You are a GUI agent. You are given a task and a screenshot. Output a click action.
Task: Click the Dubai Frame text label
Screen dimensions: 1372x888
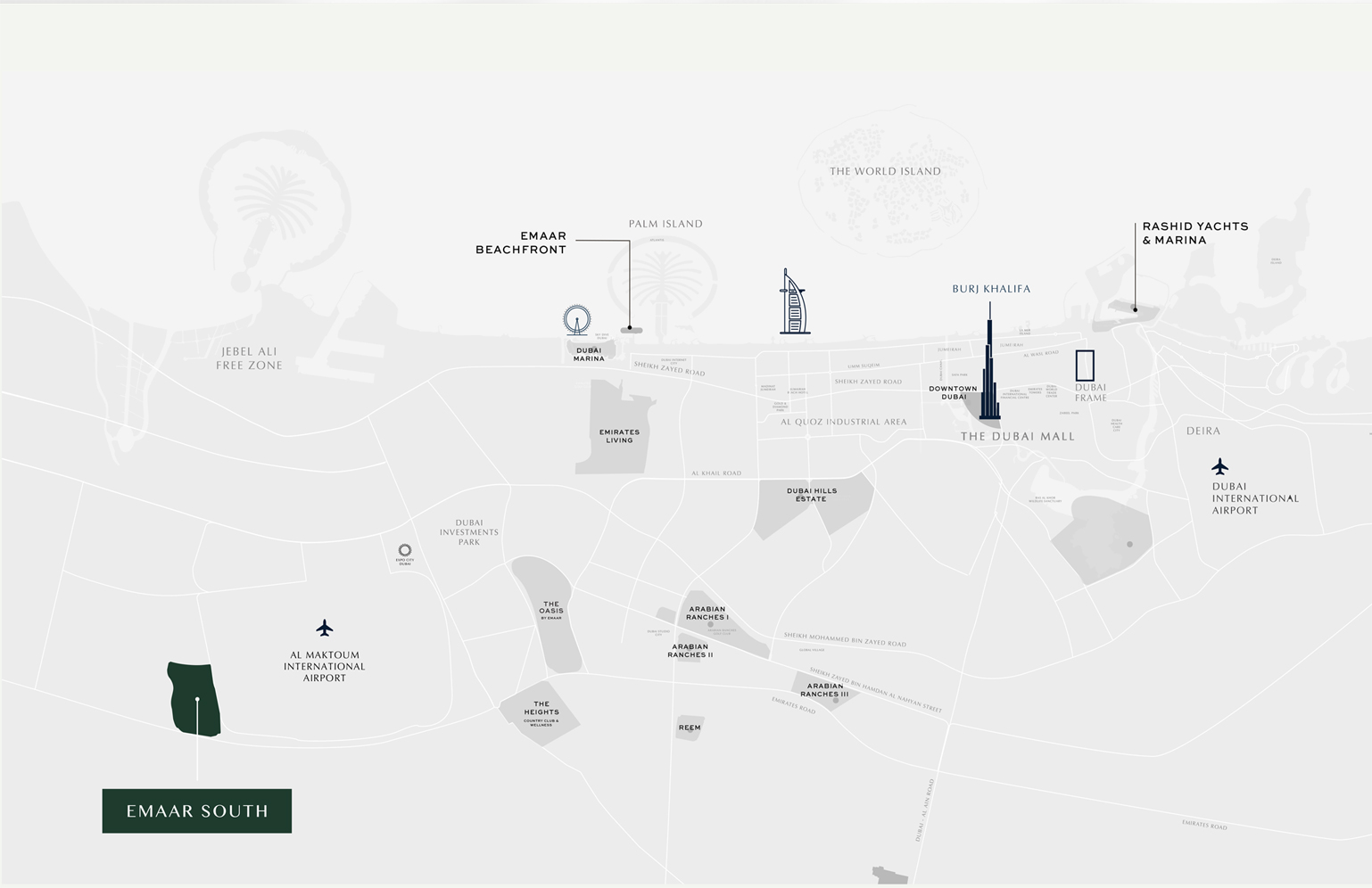(1090, 392)
